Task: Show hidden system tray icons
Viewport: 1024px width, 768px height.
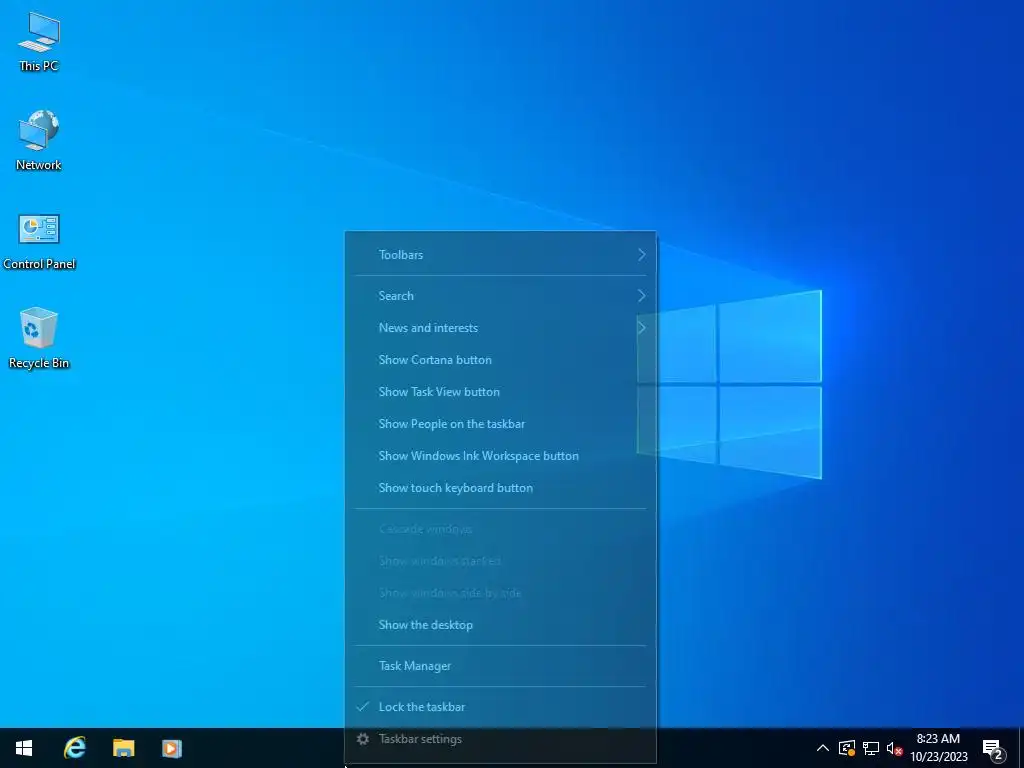Action: click(x=823, y=748)
